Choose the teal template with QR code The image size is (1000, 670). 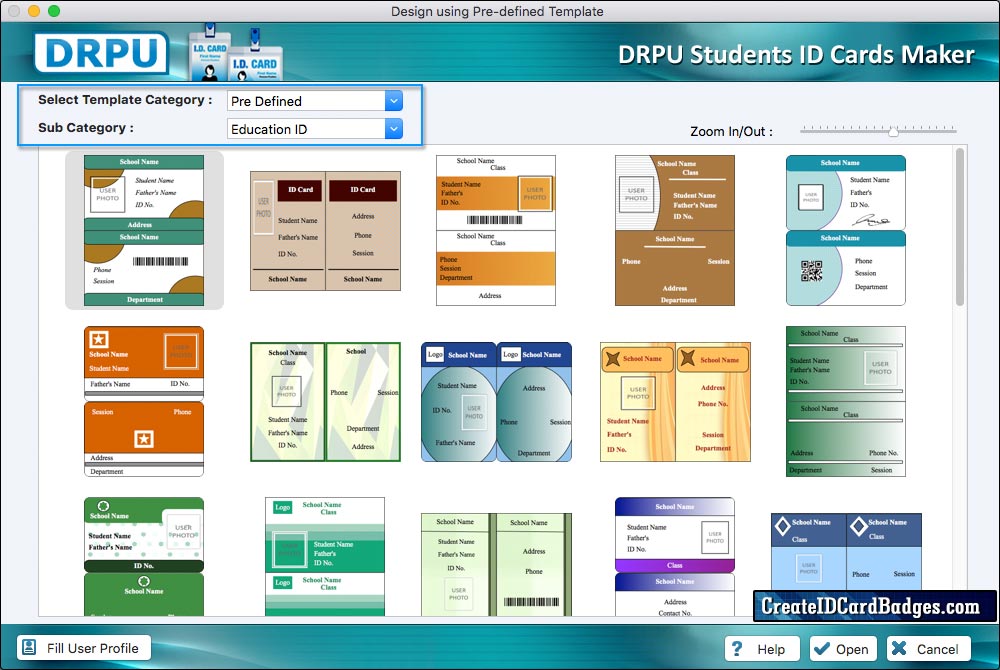(846, 230)
